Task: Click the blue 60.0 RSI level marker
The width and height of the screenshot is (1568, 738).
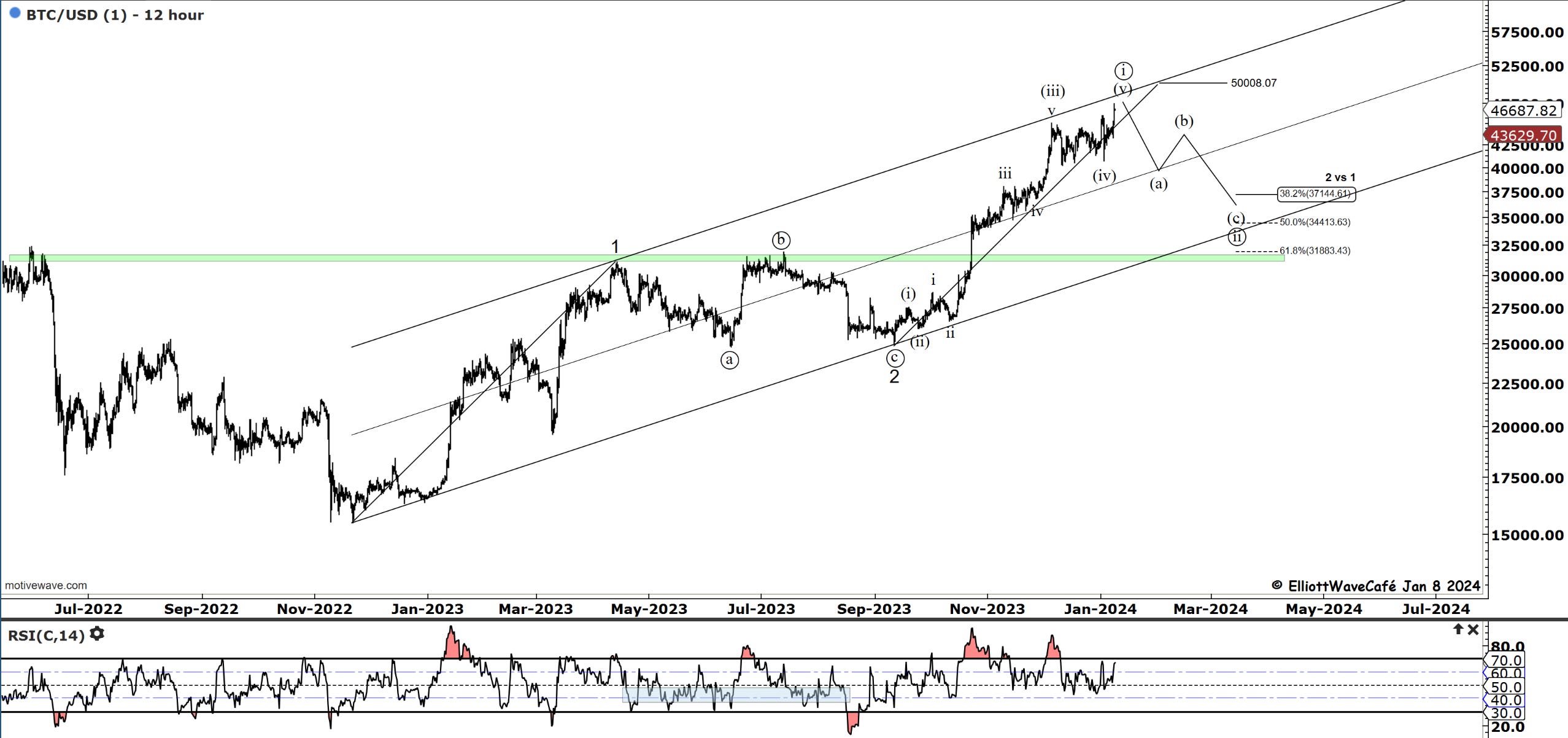Action: 1505,673
